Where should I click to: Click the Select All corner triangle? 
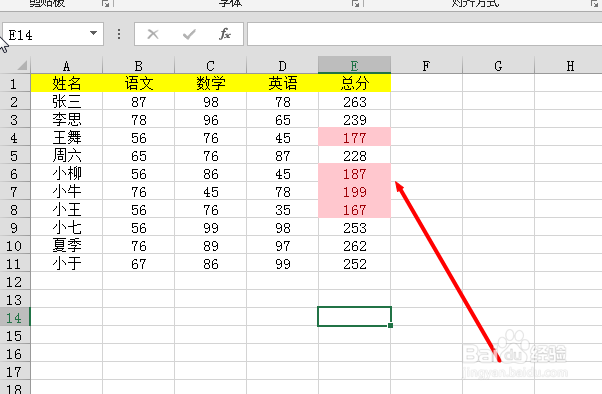tap(22, 66)
